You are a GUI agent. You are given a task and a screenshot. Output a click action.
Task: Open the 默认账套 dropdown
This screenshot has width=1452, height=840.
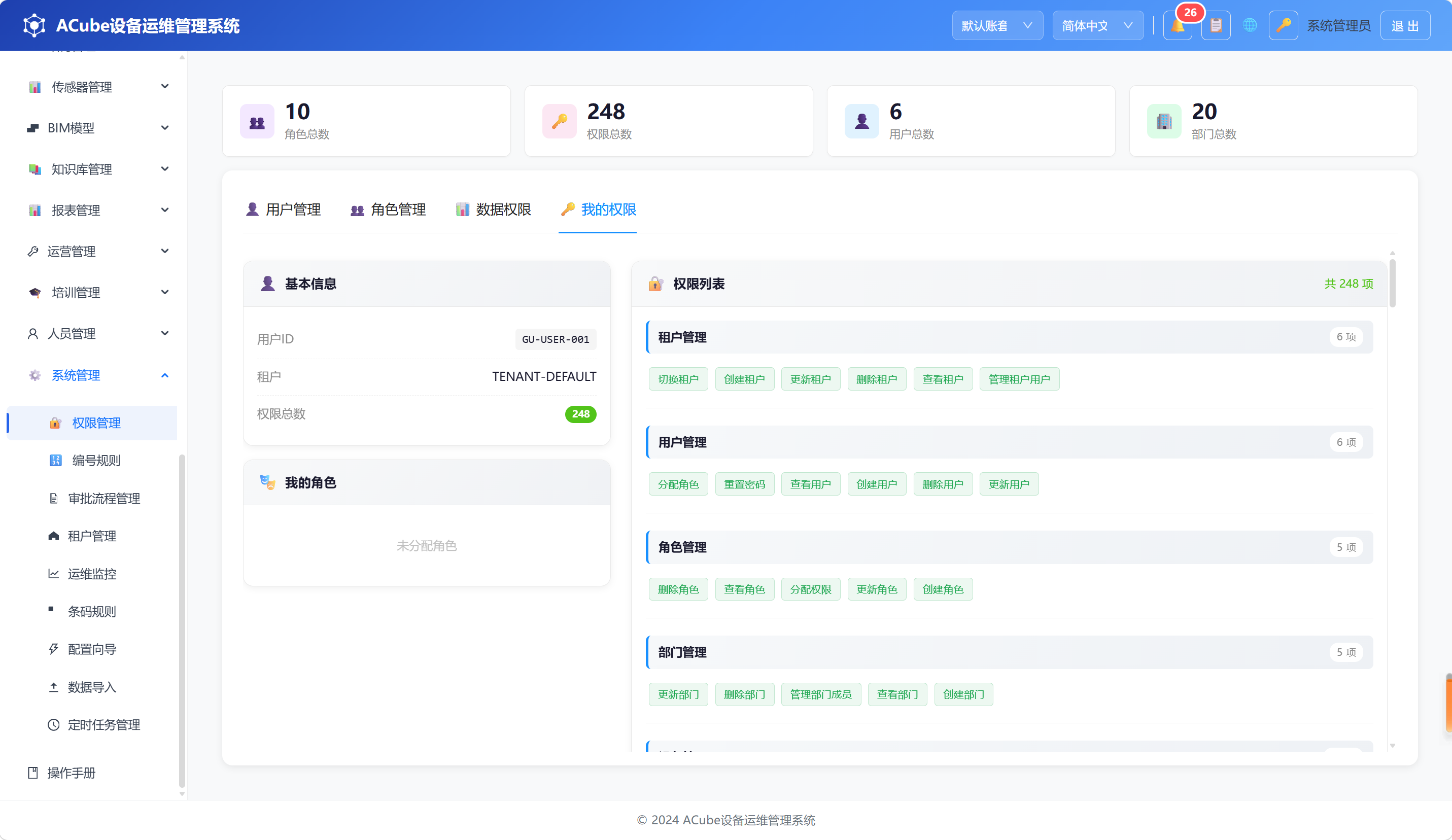[x=997, y=25]
